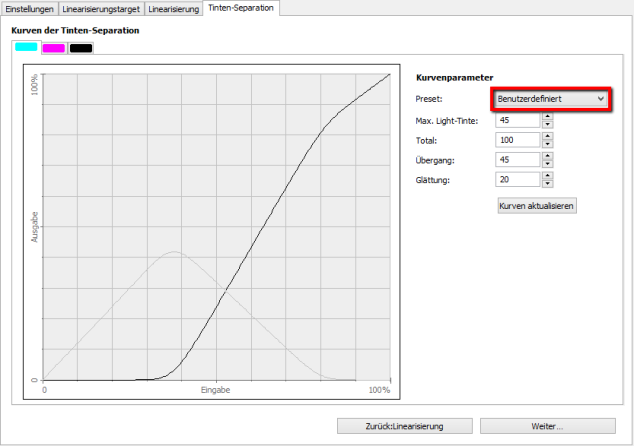The image size is (634, 446).
Task: Increase the Total value with up arrow
Action: pyautogui.click(x=547, y=136)
